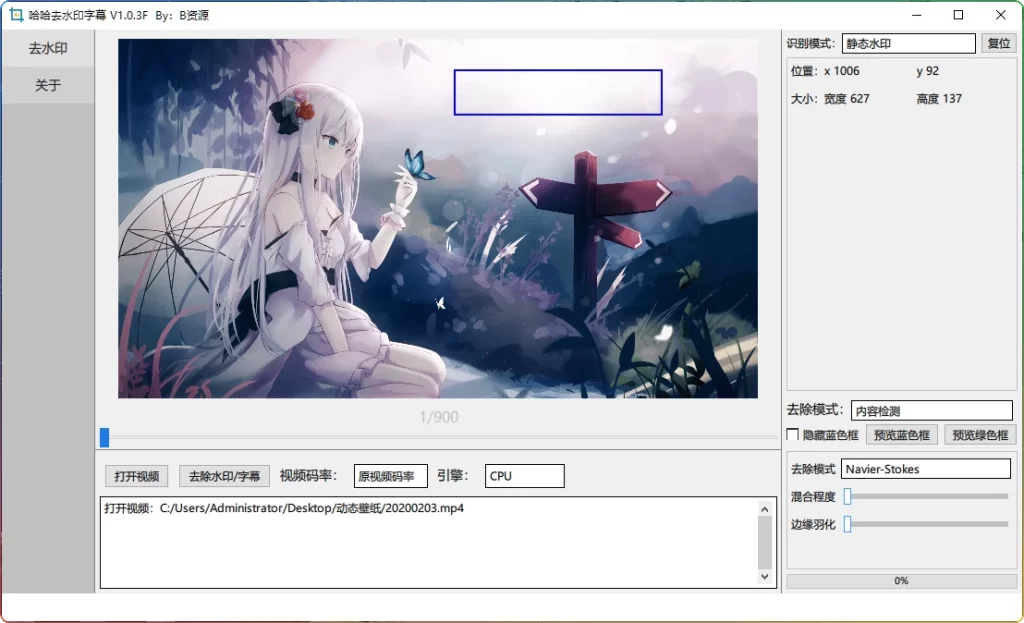
Task: Click the 预览绿色框 button
Action: pyautogui.click(x=980, y=435)
